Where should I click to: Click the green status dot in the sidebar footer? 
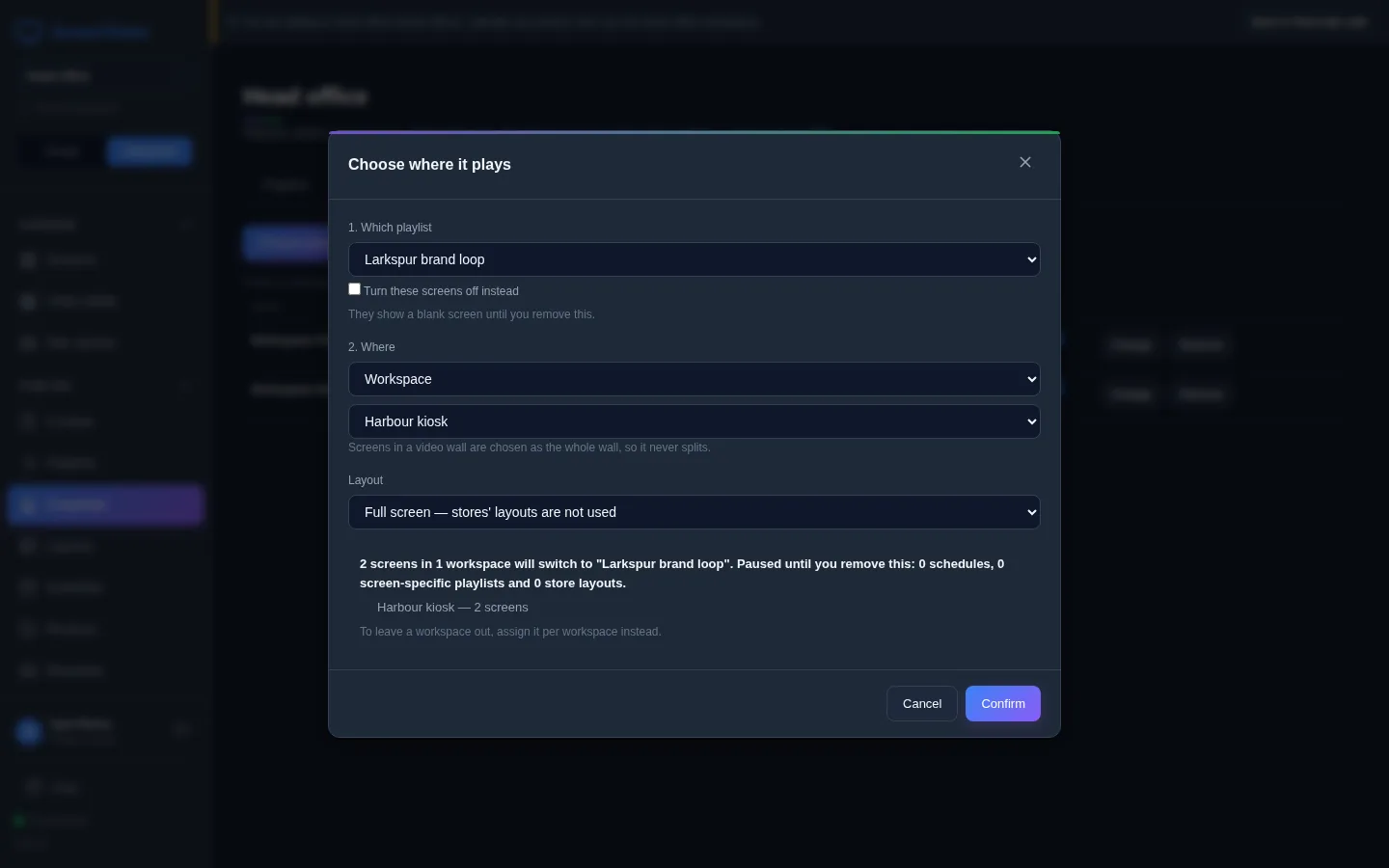coord(18,821)
